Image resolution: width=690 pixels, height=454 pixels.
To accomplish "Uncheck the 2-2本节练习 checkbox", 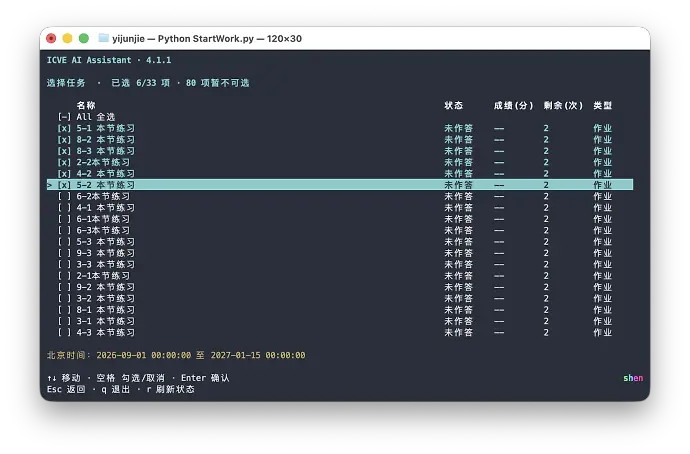I will tap(64, 162).
